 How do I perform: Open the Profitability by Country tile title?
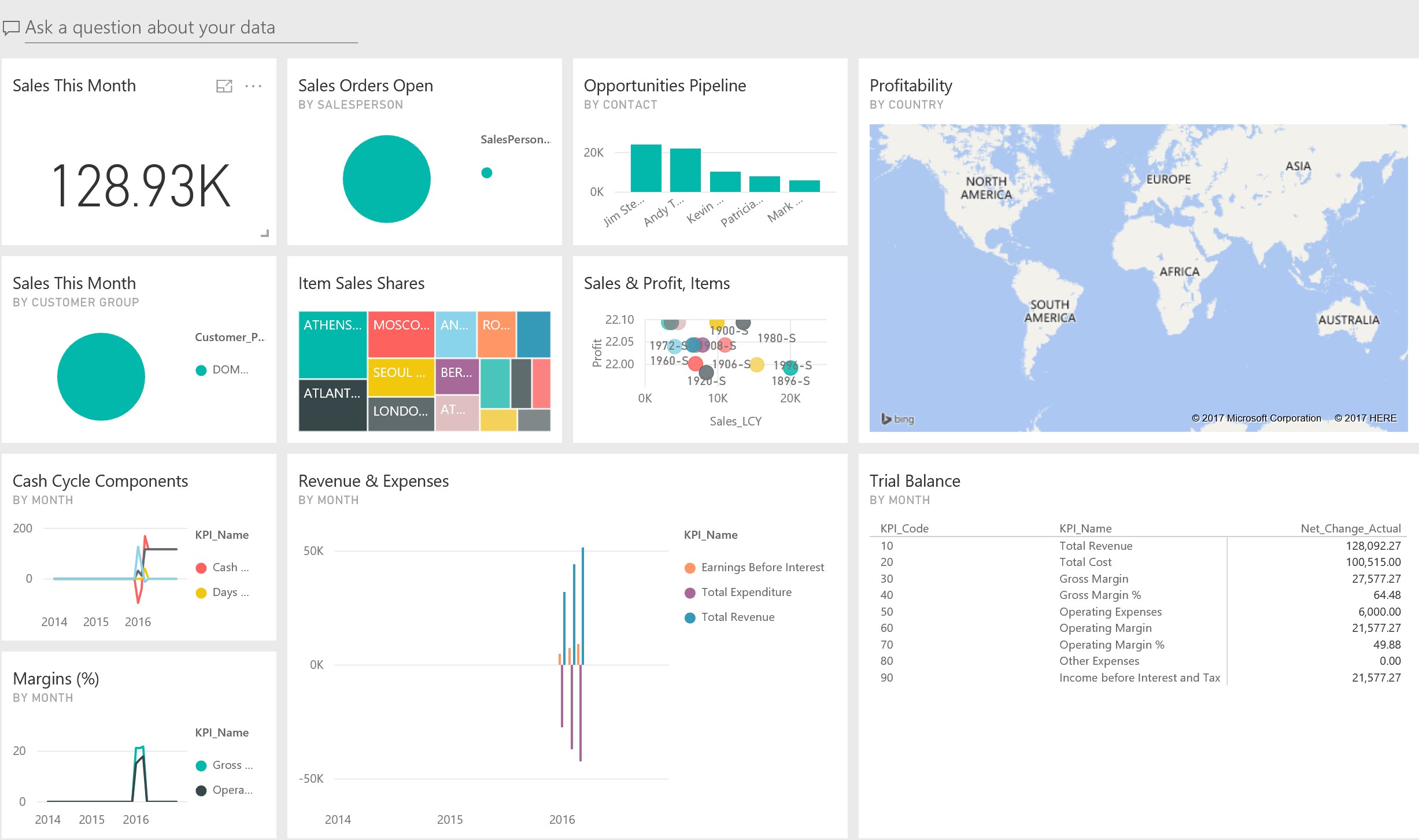[x=910, y=86]
